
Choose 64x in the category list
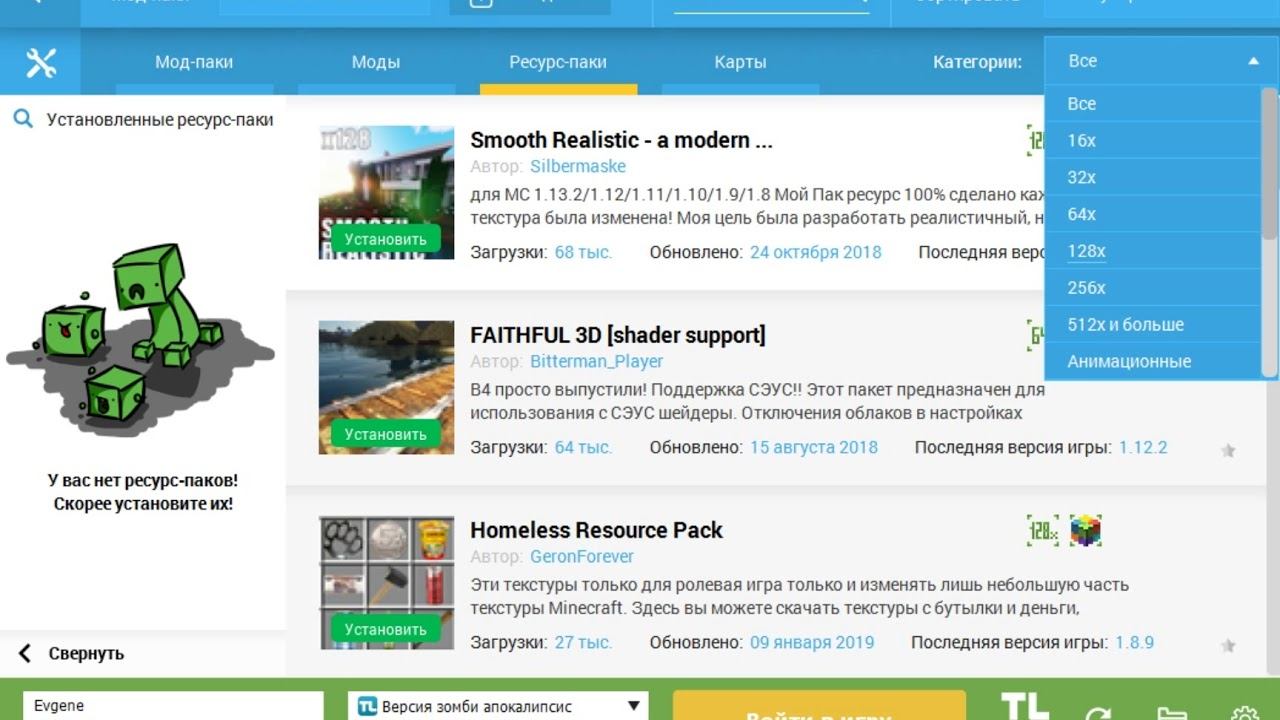click(x=1153, y=214)
